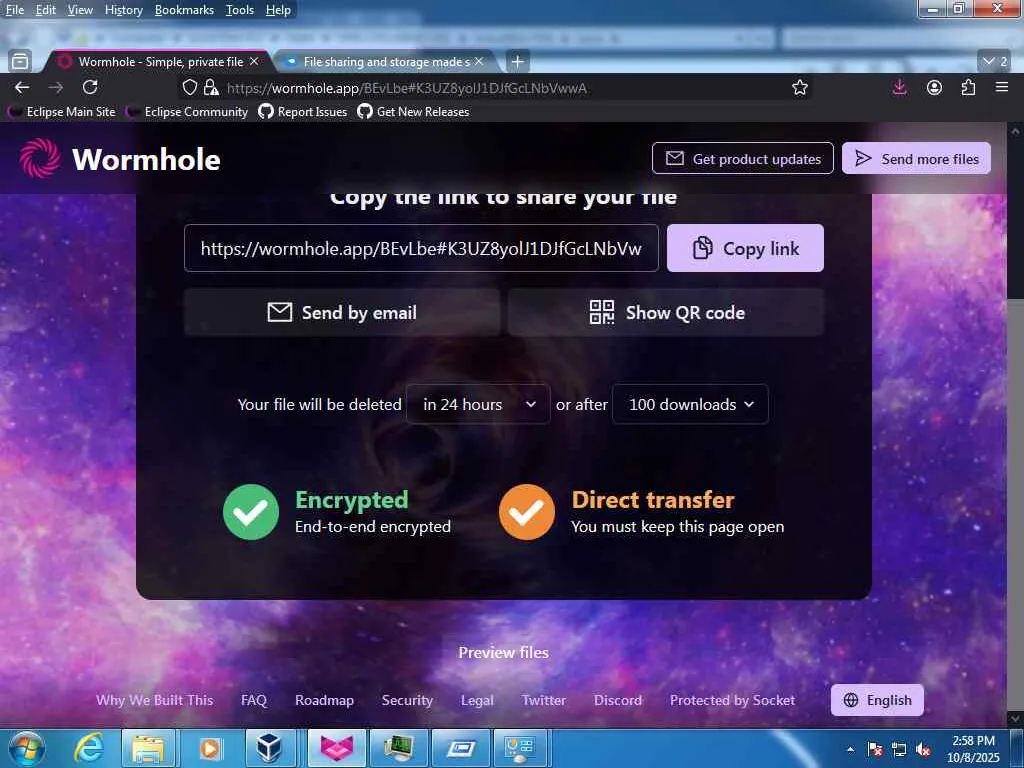1024x768 pixels.
Task: Open the View menu
Action: (x=80, y=10)
